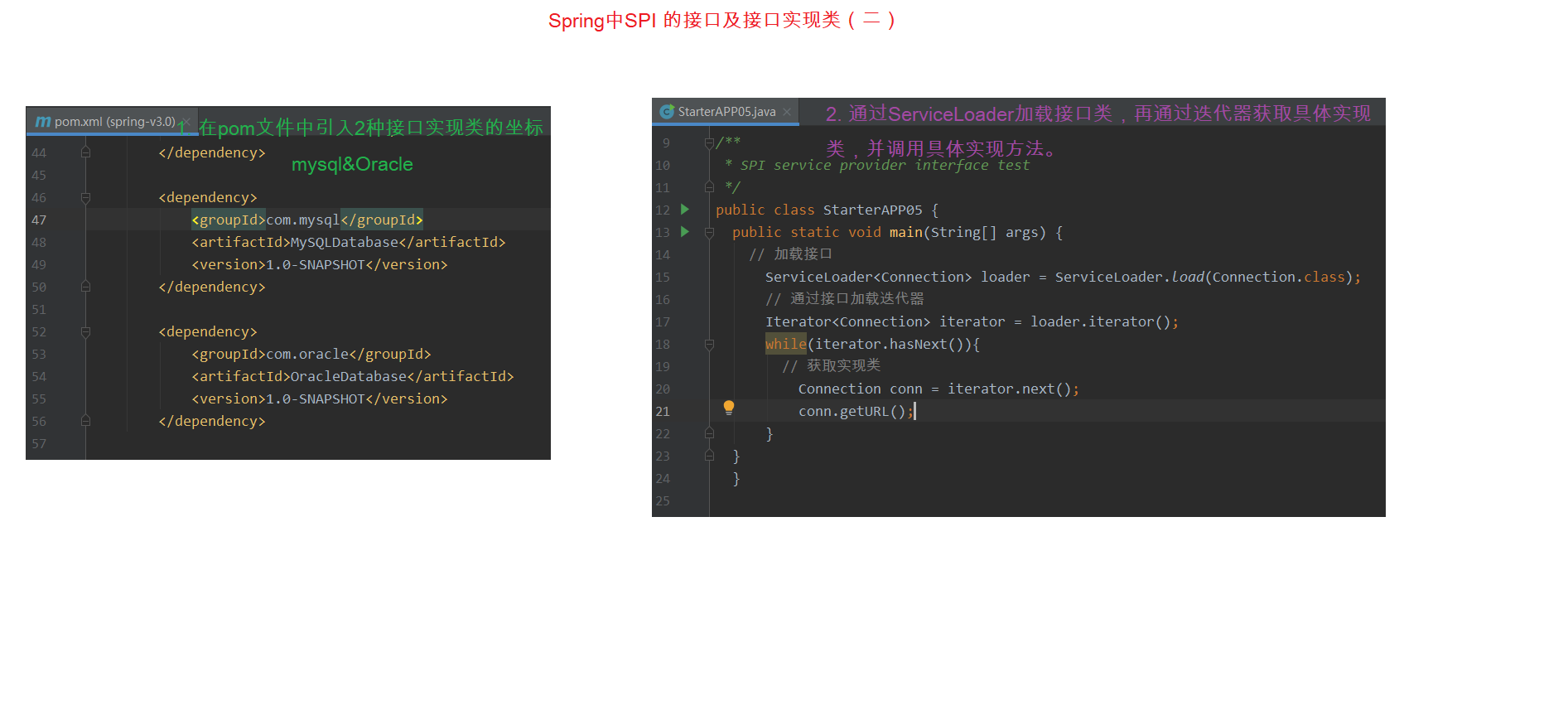
Task: Click '1.0-SNAPSHOT' version on line 49
Action: point(316,264)
